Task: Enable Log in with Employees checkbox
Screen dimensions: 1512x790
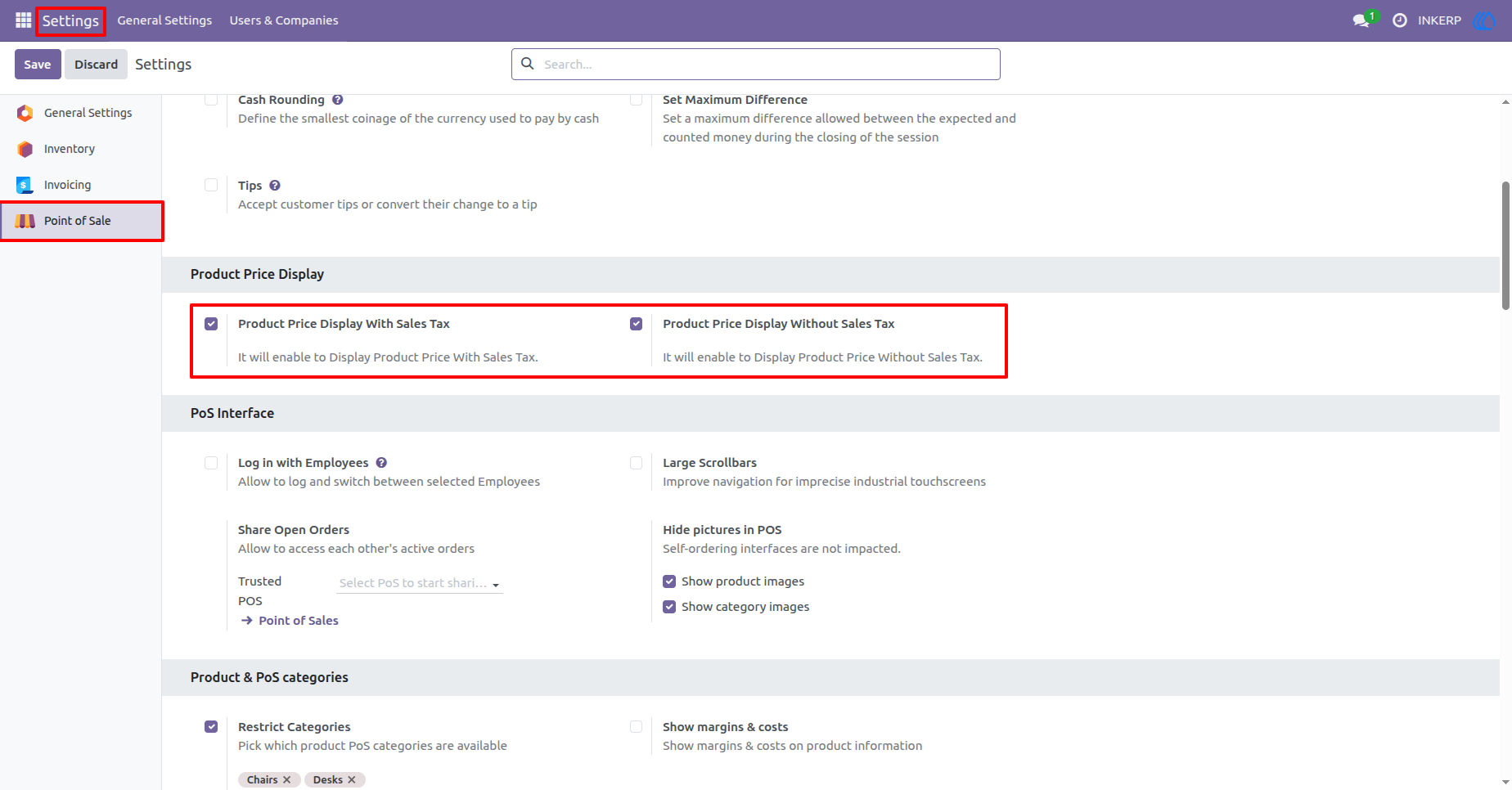Action: click(x=211, y=463)
